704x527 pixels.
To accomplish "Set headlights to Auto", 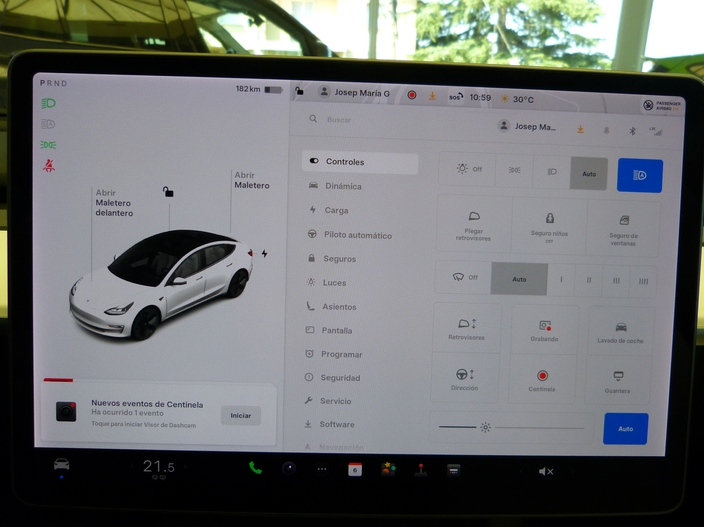I will [x=589, y=173].
